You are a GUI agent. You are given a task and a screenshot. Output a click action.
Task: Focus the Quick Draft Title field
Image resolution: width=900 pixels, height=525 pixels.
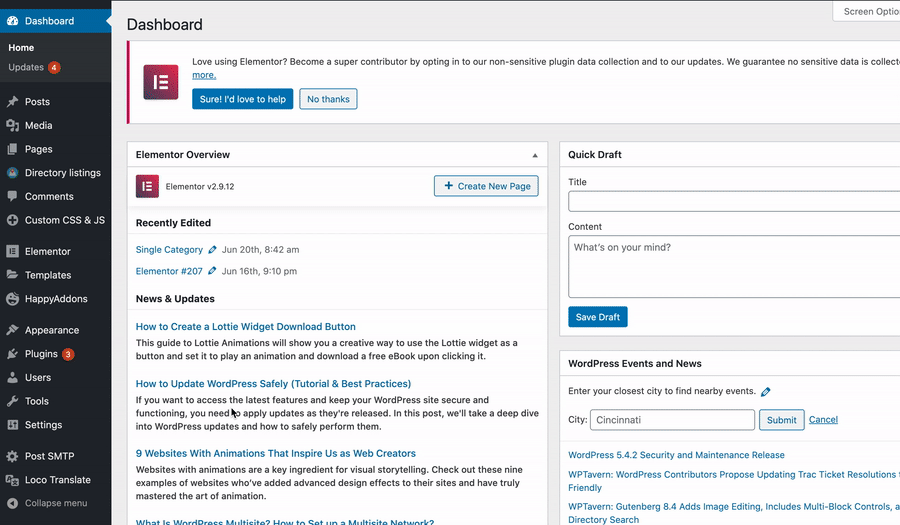click(734, 201)
